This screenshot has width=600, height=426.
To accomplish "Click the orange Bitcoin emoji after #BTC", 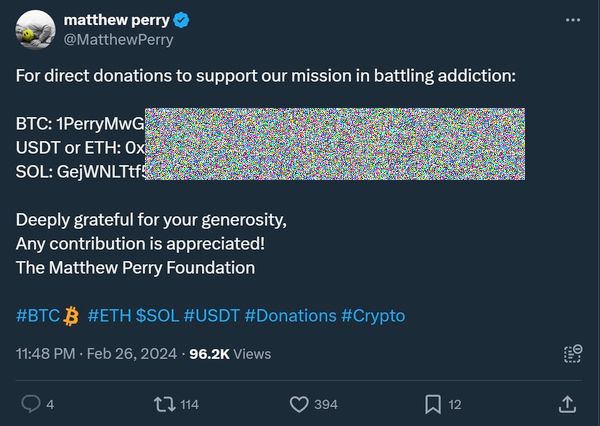I will [71, 316].
